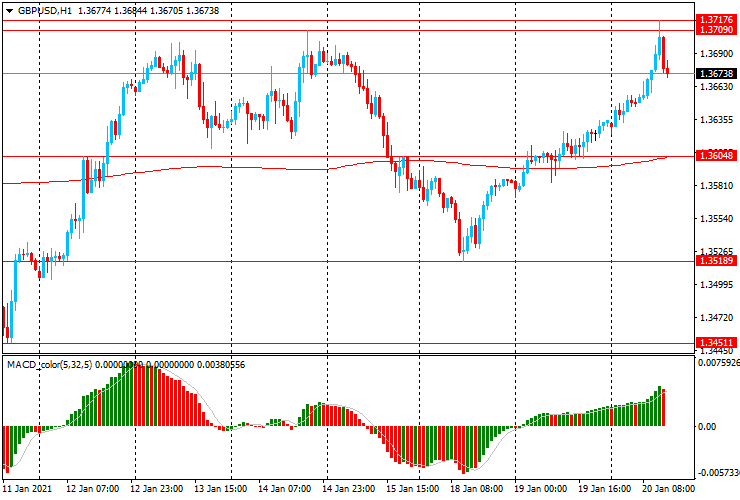The height and width of the screenshot is (500, 740).
Task: Select the 1.37176 red price level label
Action: (x=716, y=20)
